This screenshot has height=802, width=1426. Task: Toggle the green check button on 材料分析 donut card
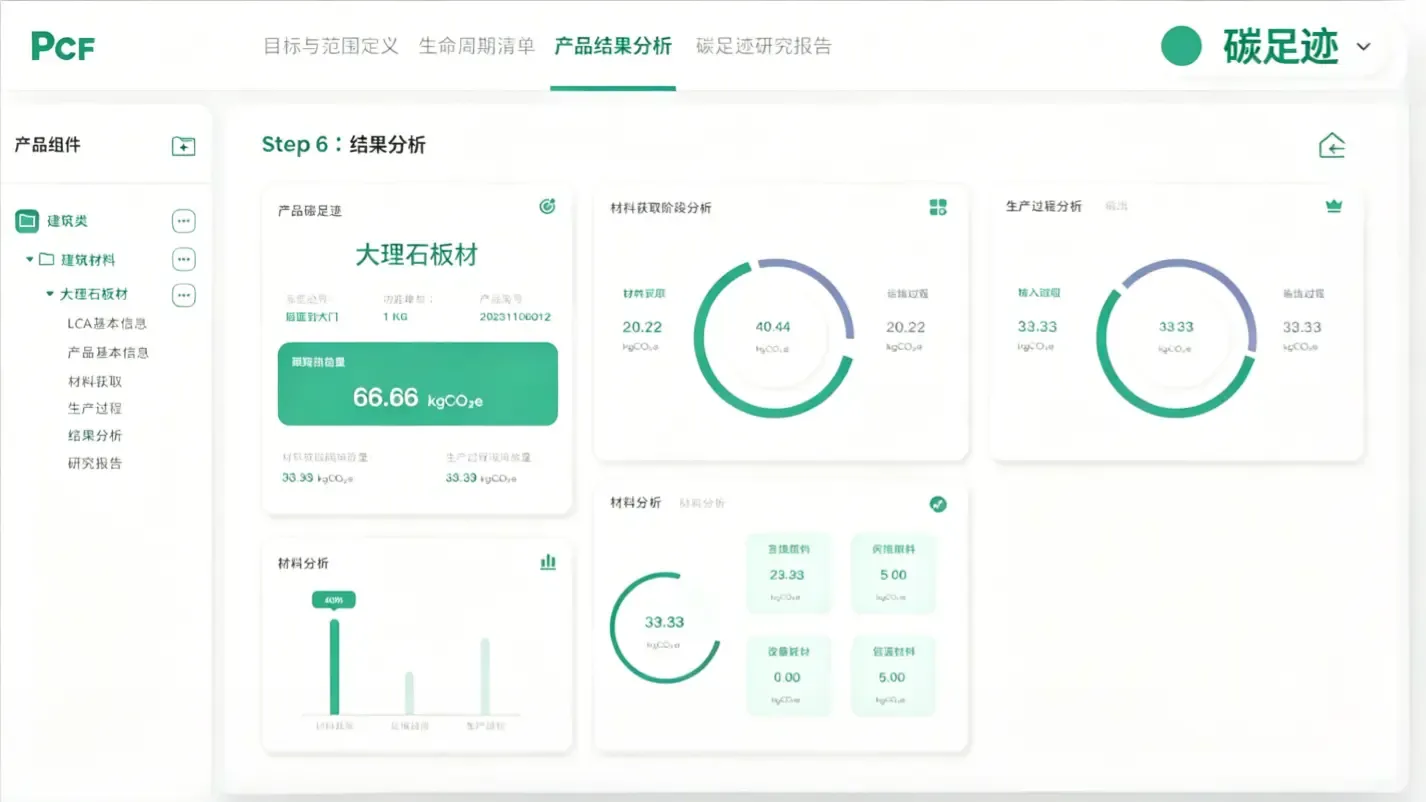click(x=938, y=505)
